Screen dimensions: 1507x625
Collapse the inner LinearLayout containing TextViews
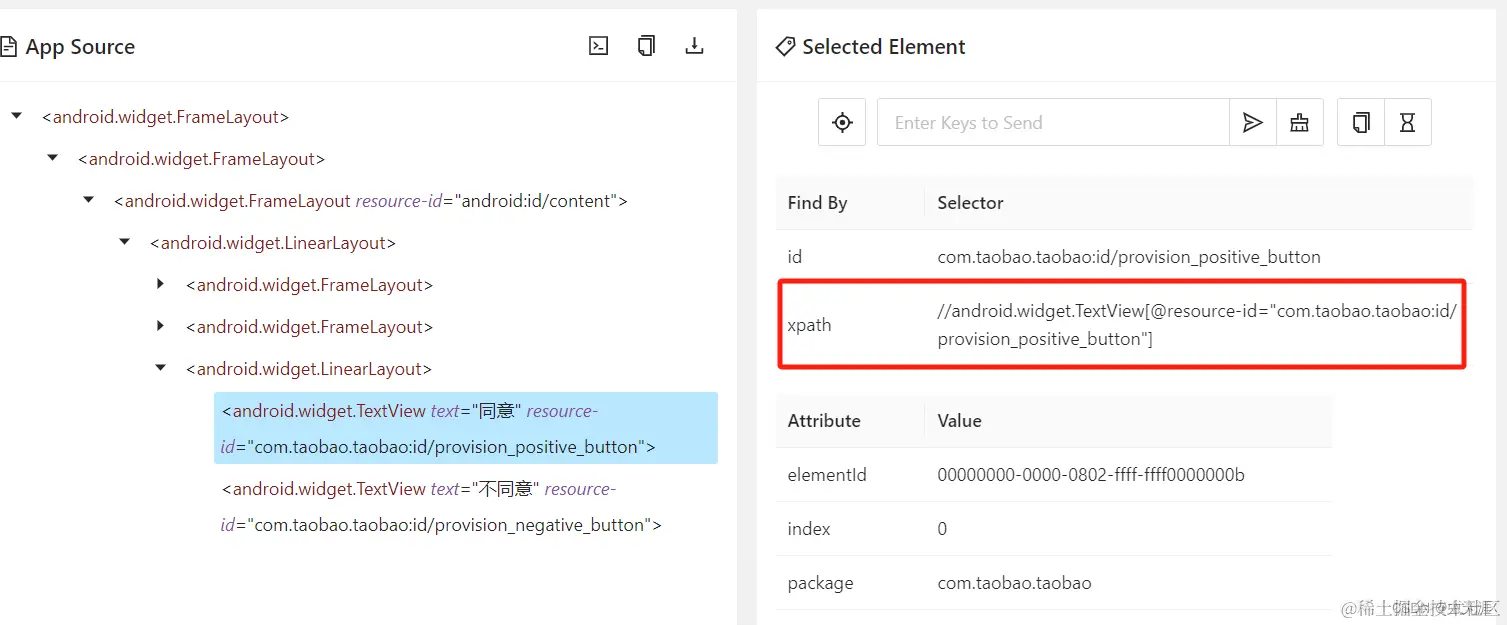pos(160,369)
